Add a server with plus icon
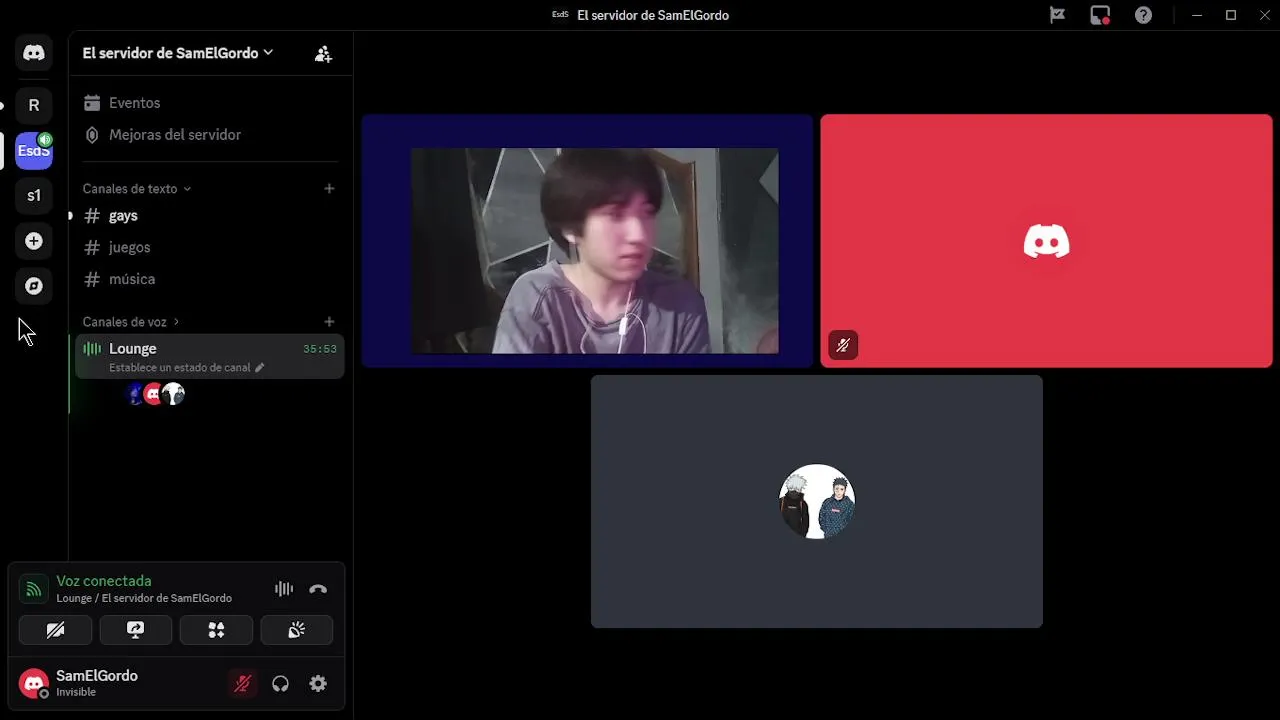 point(34,241)
